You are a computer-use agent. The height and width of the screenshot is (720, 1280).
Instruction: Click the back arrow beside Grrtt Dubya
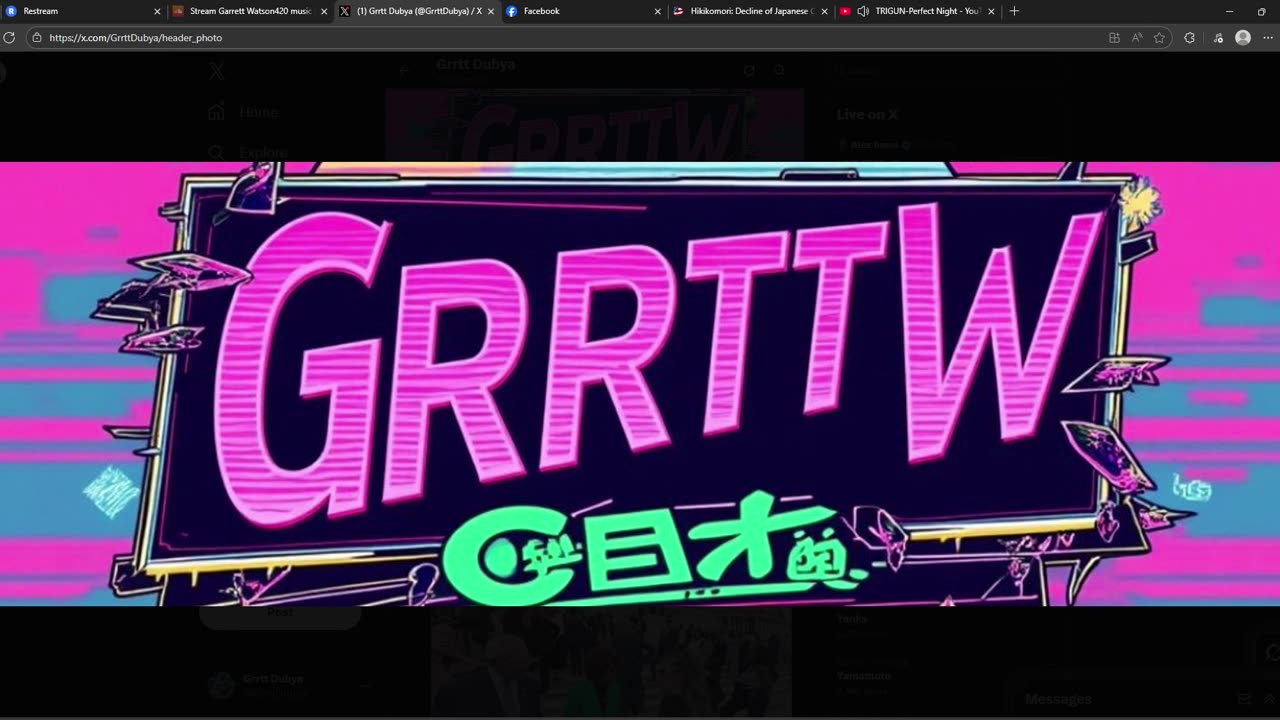pos(404,70)
